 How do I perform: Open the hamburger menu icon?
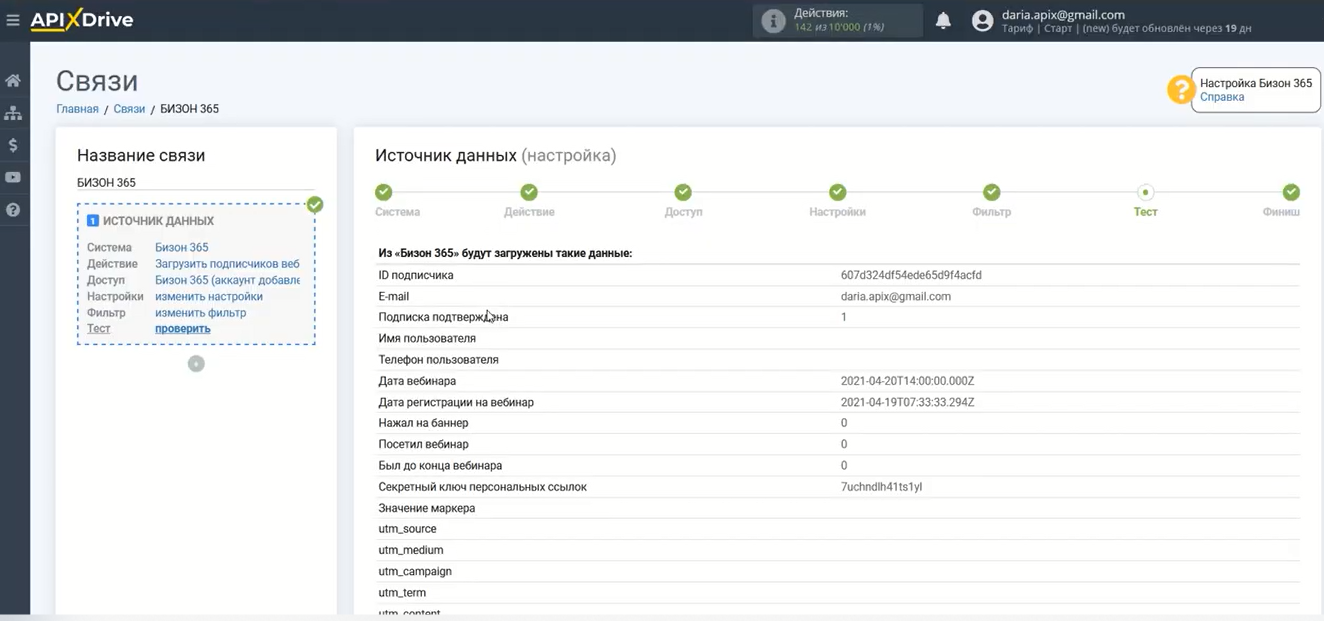pyautogui.click(x=13, y=20)
